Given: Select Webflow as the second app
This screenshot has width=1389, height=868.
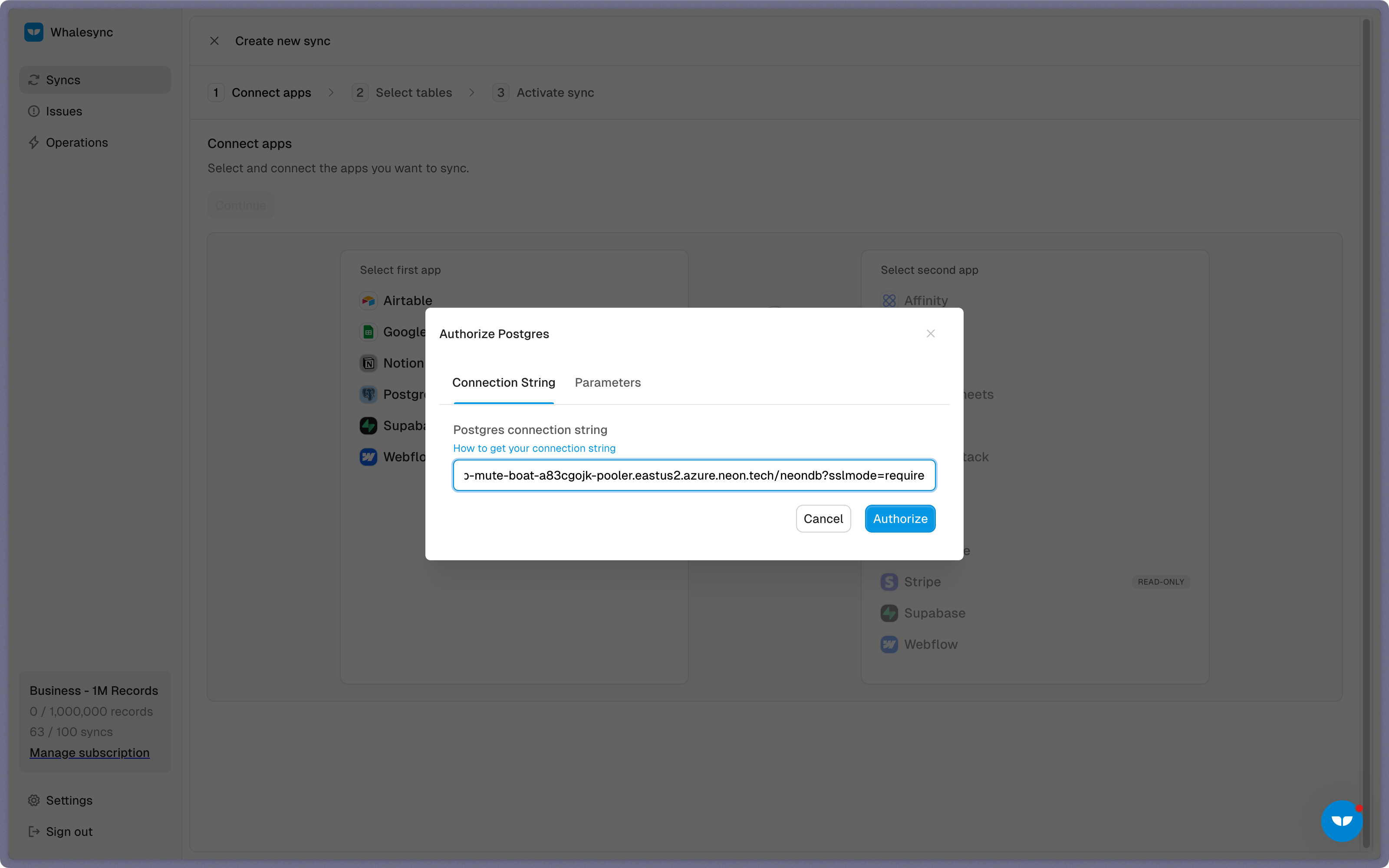Looking at the screenshot, I should tap(919, 644).
